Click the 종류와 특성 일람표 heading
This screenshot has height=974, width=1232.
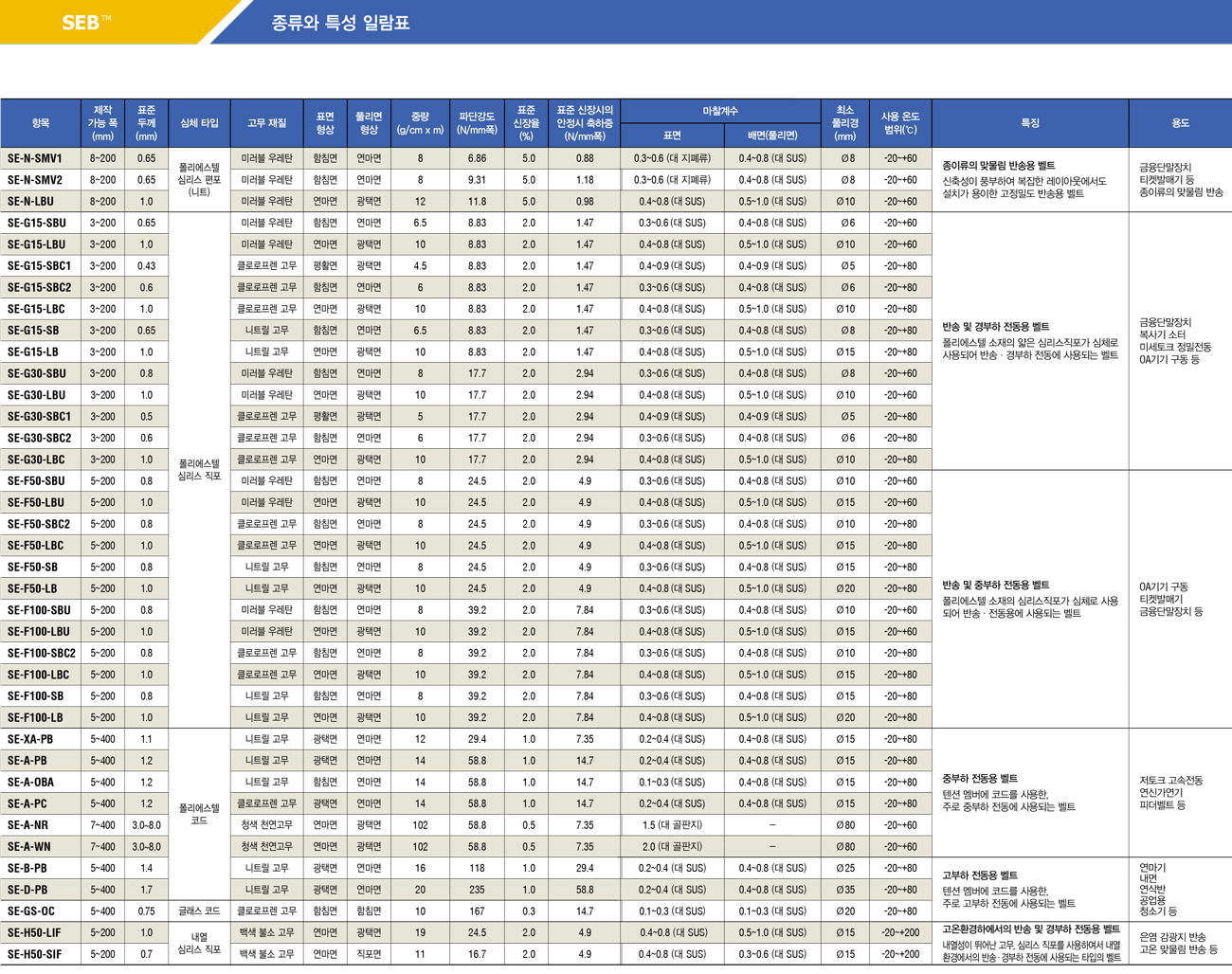pyautogui.click(x=340, y=23)
